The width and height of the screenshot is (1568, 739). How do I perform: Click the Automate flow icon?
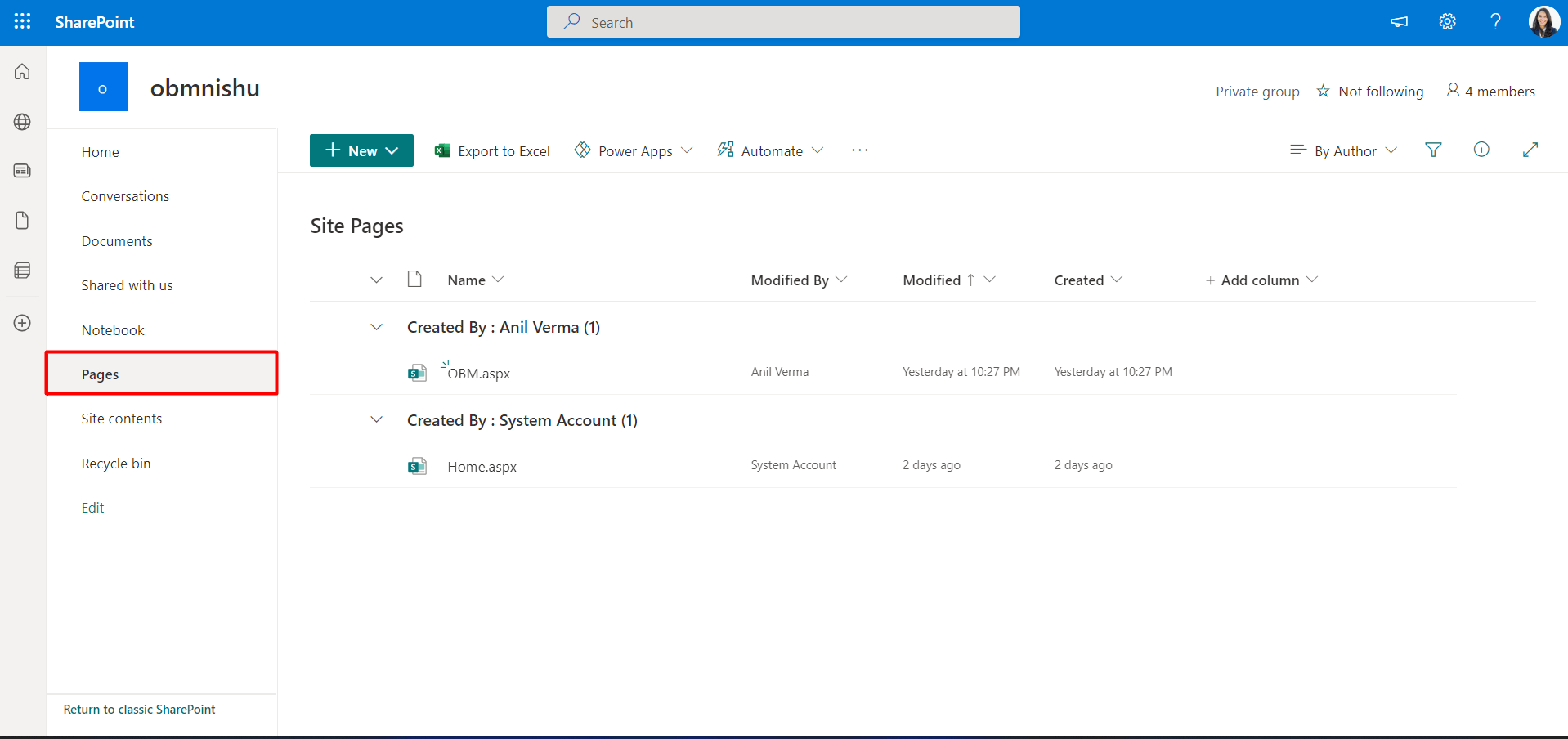pyautogui.click(x=725, y=150)
